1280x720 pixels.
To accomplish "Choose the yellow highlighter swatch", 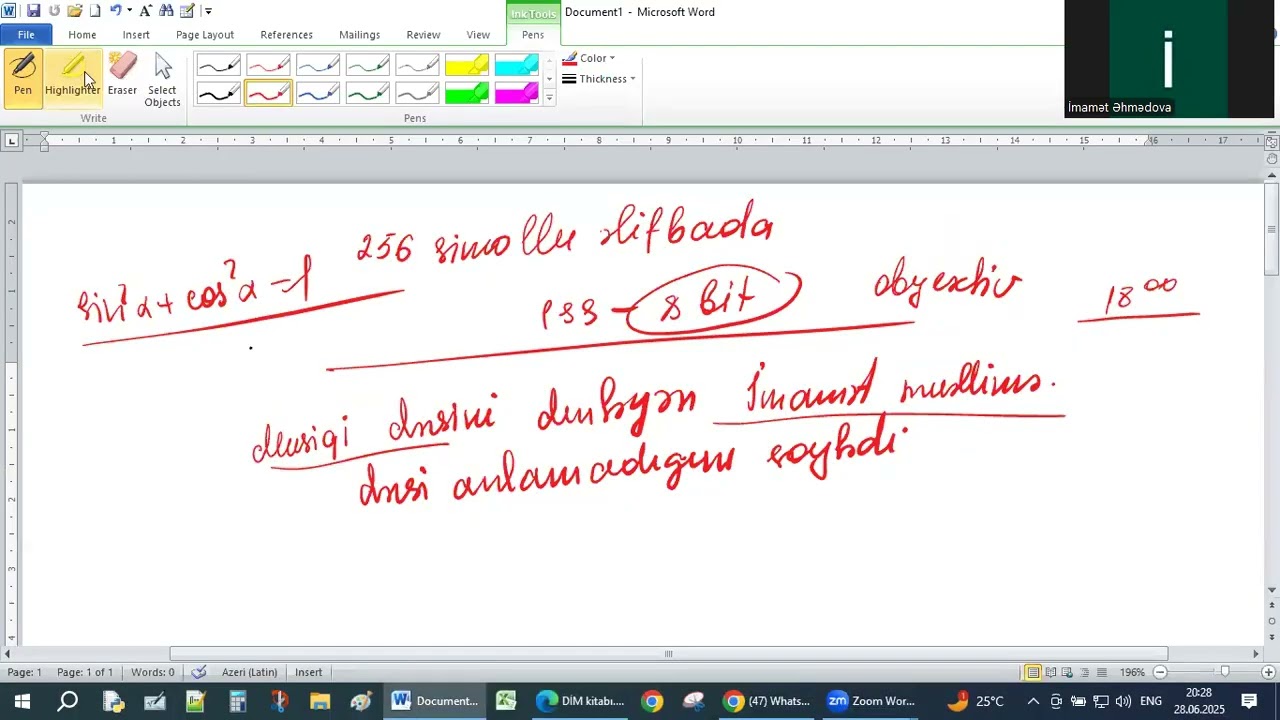I will pos(467,66).
